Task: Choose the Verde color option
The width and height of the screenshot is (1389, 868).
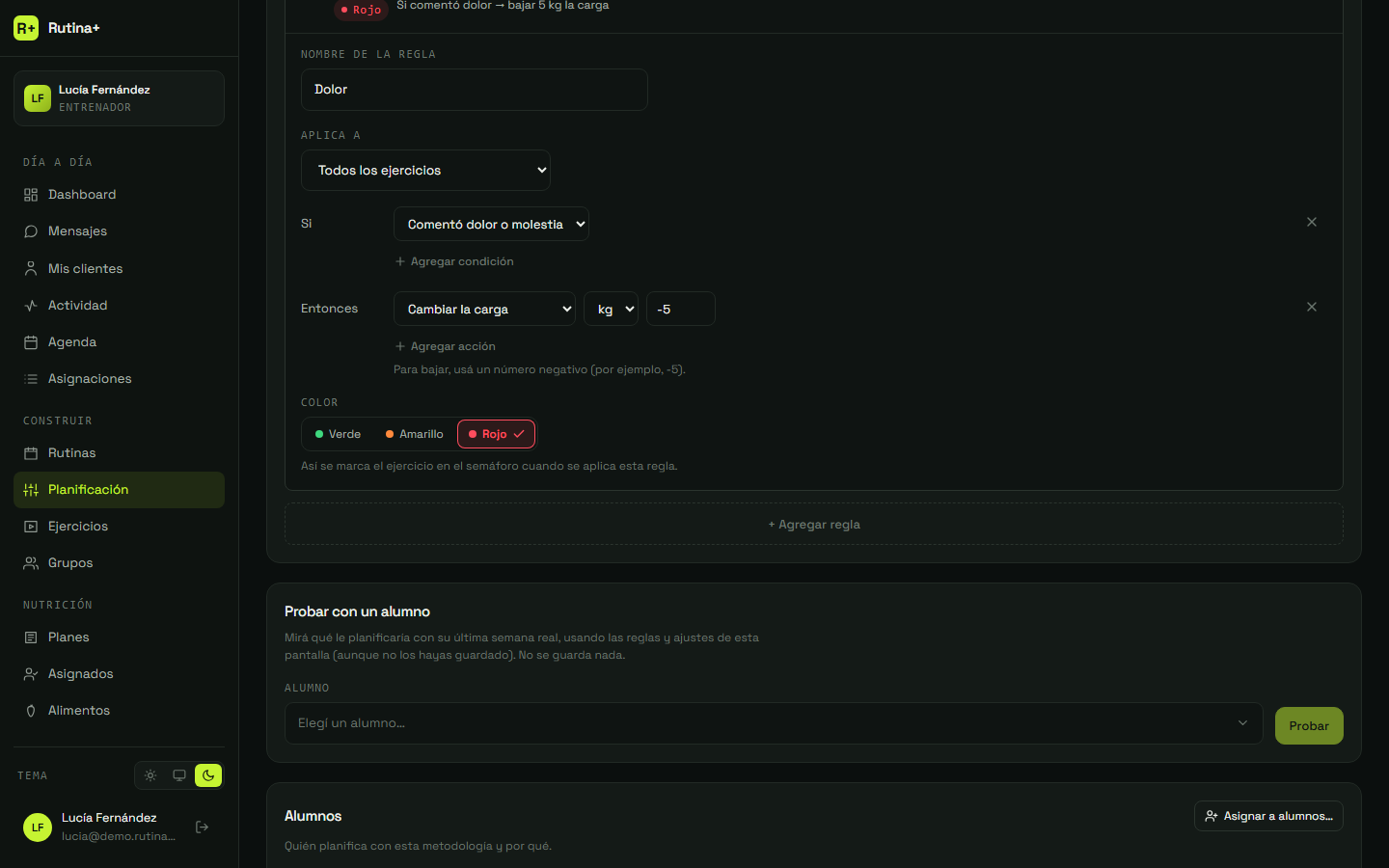Action: pyautogui.click(x=338, y=434)
